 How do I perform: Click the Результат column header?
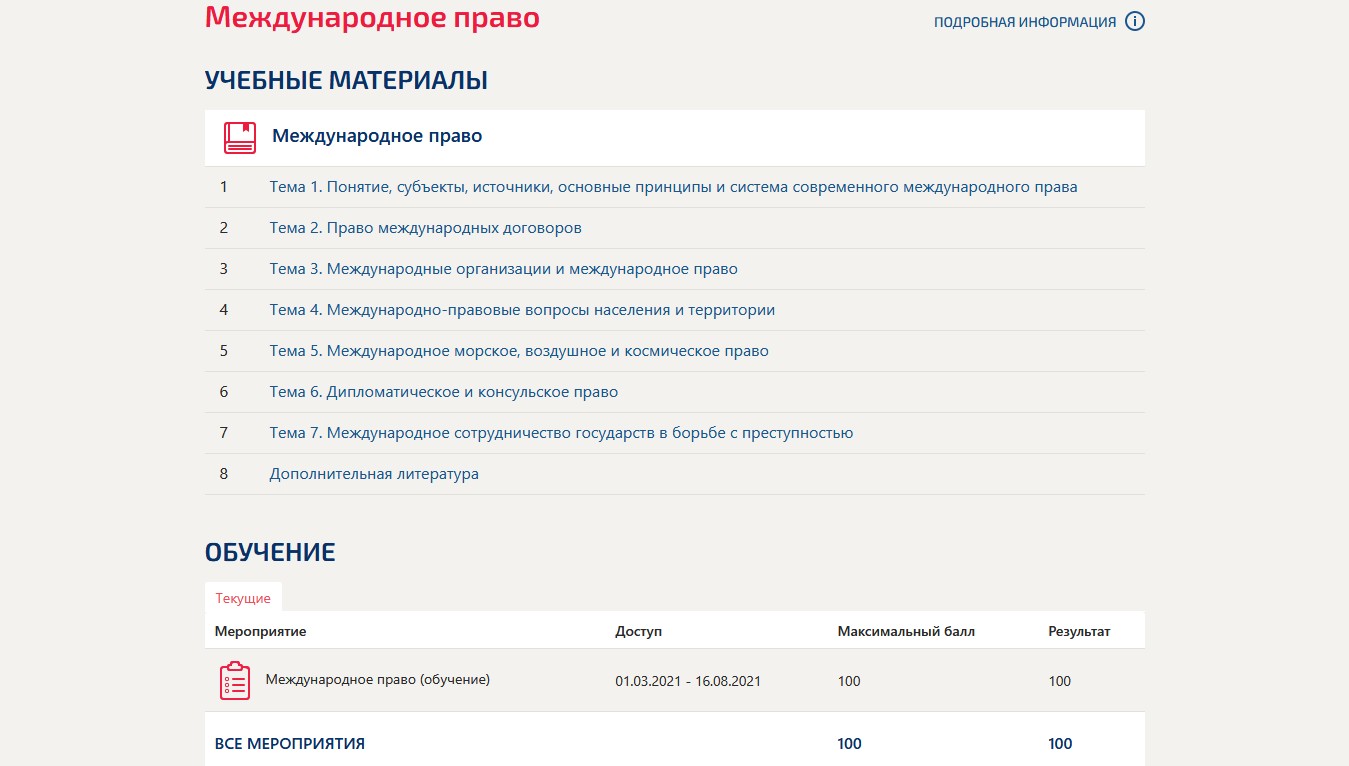coord(1079,631)
